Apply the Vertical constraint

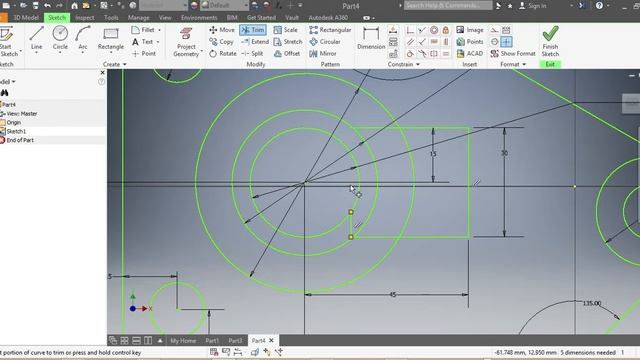point(446,42)
